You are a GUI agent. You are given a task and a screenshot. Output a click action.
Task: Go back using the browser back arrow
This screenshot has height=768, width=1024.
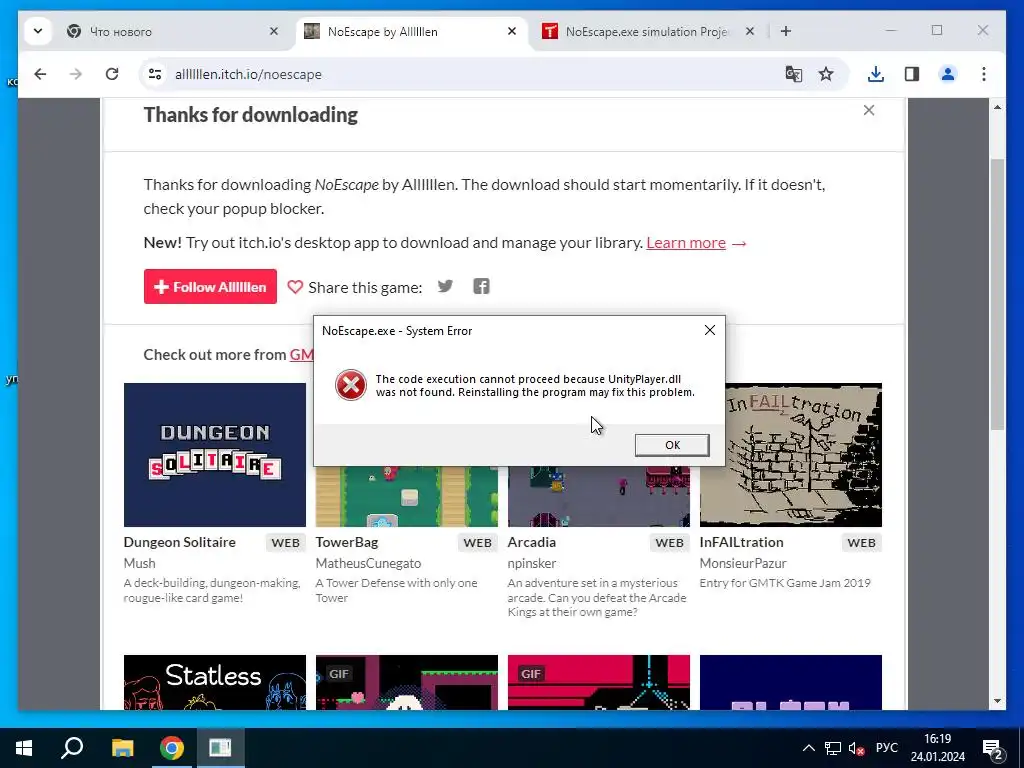point(40,74)
